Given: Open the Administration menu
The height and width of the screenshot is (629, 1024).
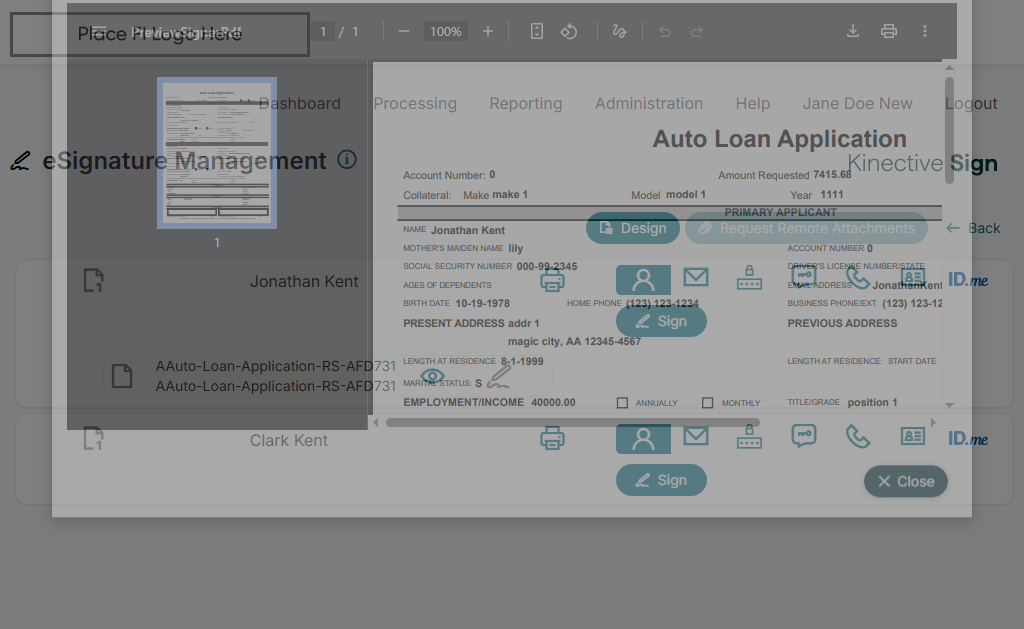Looking at the screenshot, I should 649,103.
